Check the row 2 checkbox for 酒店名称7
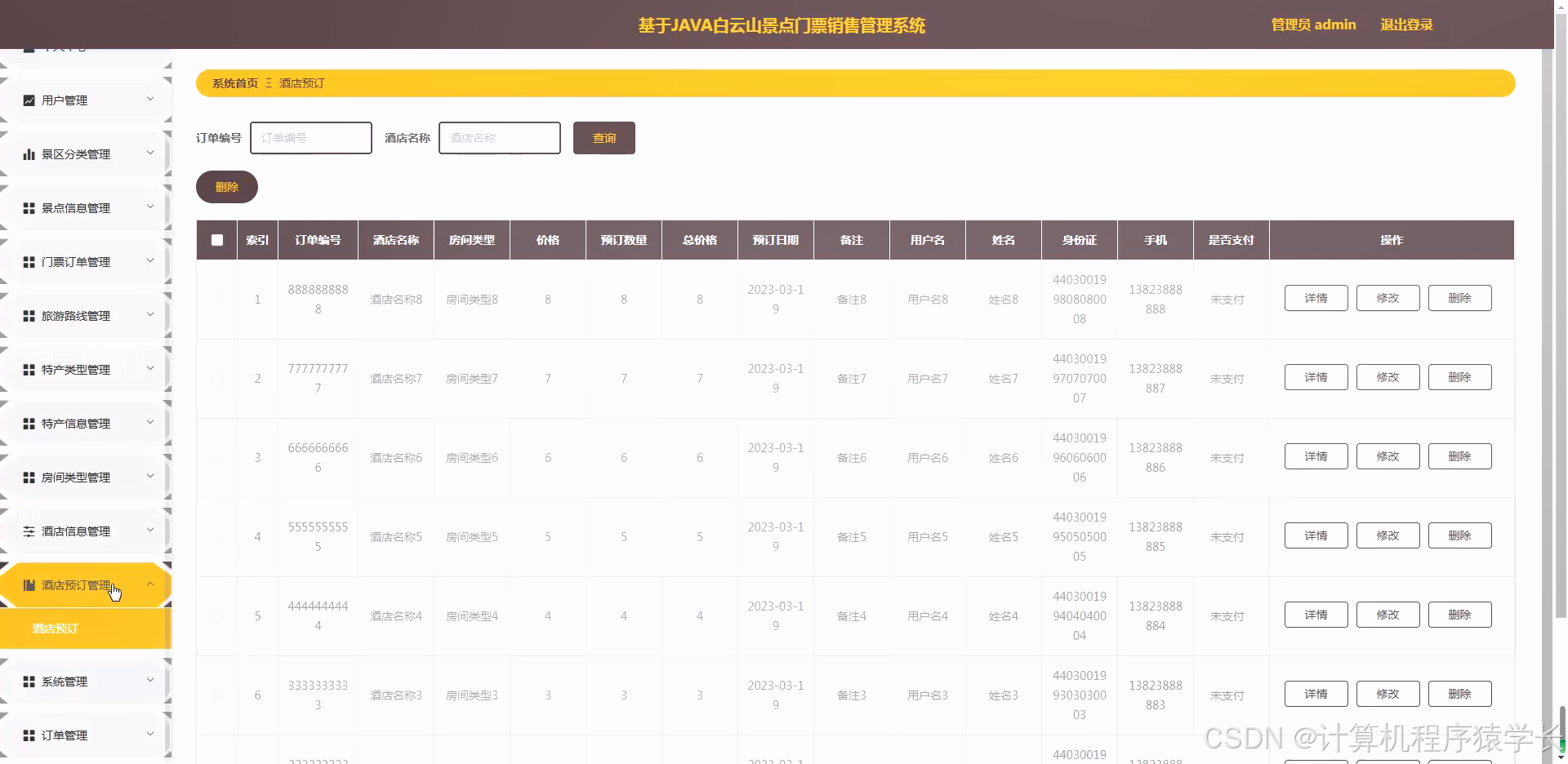 point(217,379)
